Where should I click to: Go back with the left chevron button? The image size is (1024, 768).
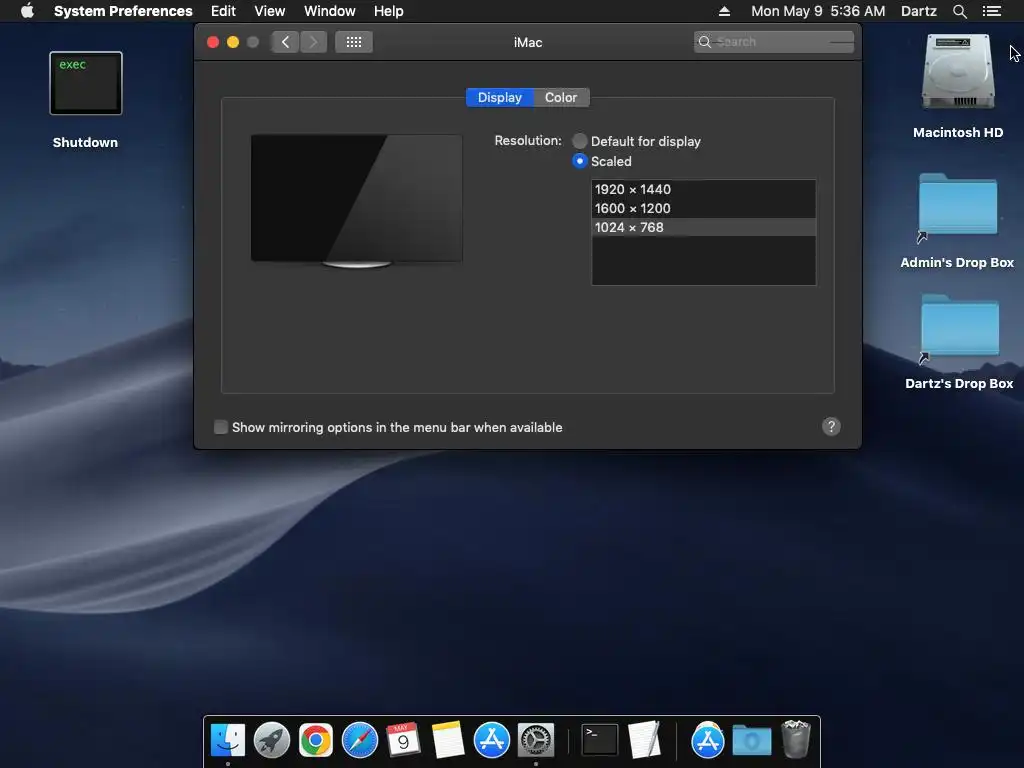click(285, 42)
